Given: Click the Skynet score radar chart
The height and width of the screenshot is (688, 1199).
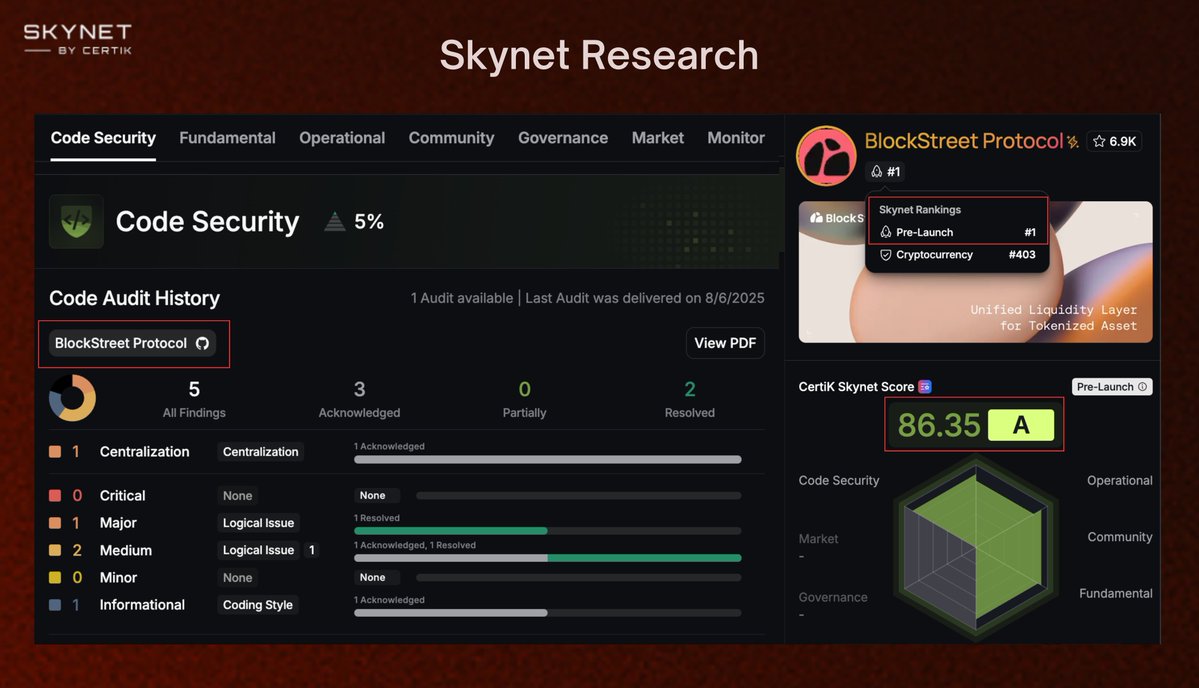Looking at the screenshot, I should pos(976,547).
